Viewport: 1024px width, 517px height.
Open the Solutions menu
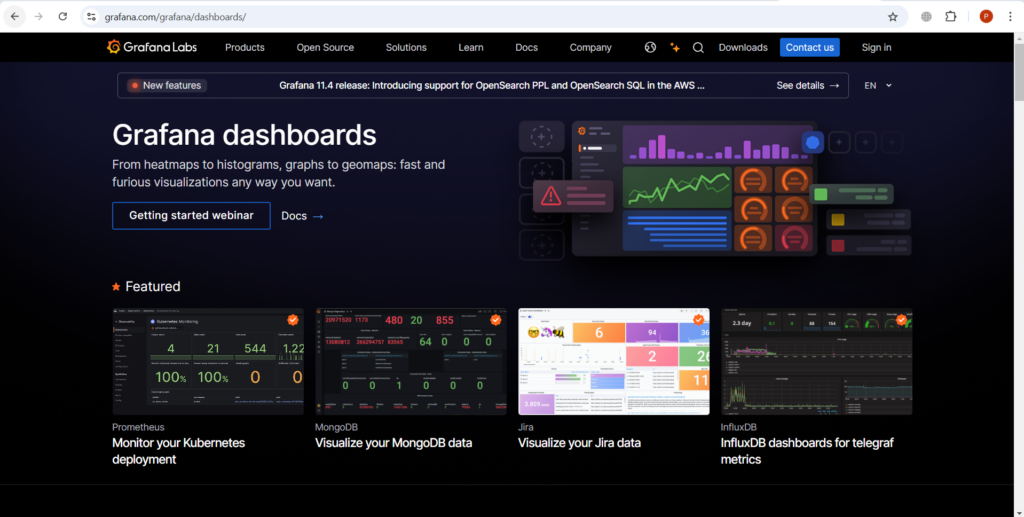pyautogui.click(x=406, y=48)
